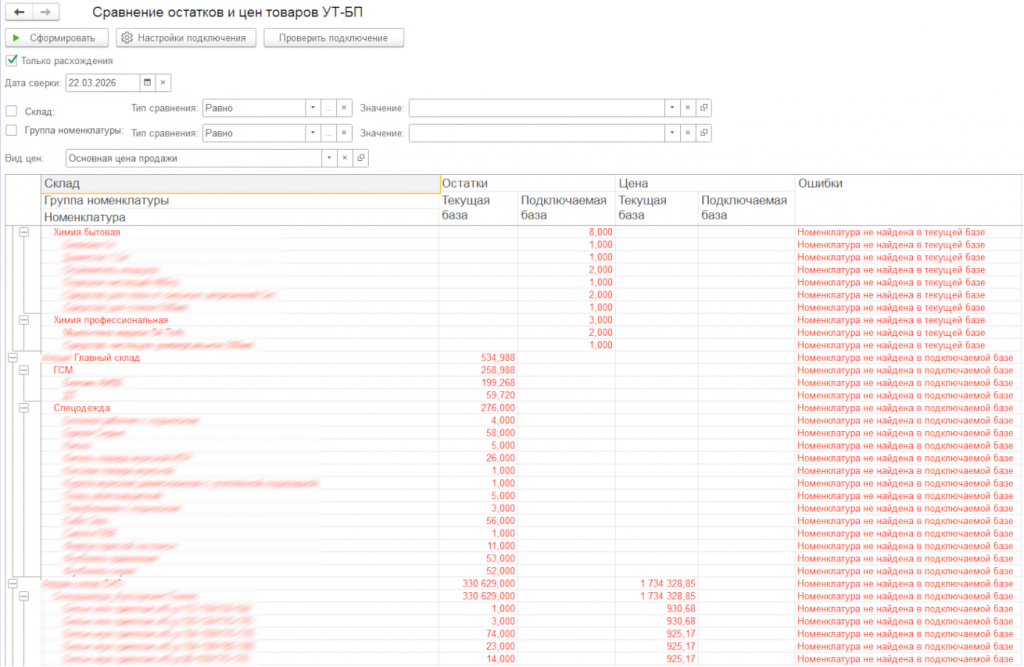The height and width of the screenshot is (667, 1024).
Task: Go forward with the right arrow button
Action: pyautogui.click(x=45, y=12)
